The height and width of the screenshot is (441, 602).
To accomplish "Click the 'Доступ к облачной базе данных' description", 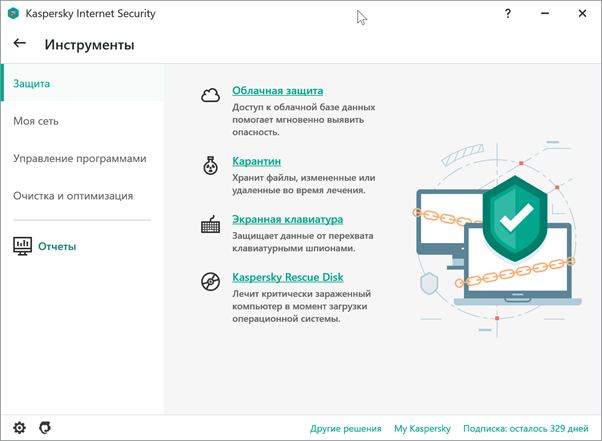I will coord(304,119).
